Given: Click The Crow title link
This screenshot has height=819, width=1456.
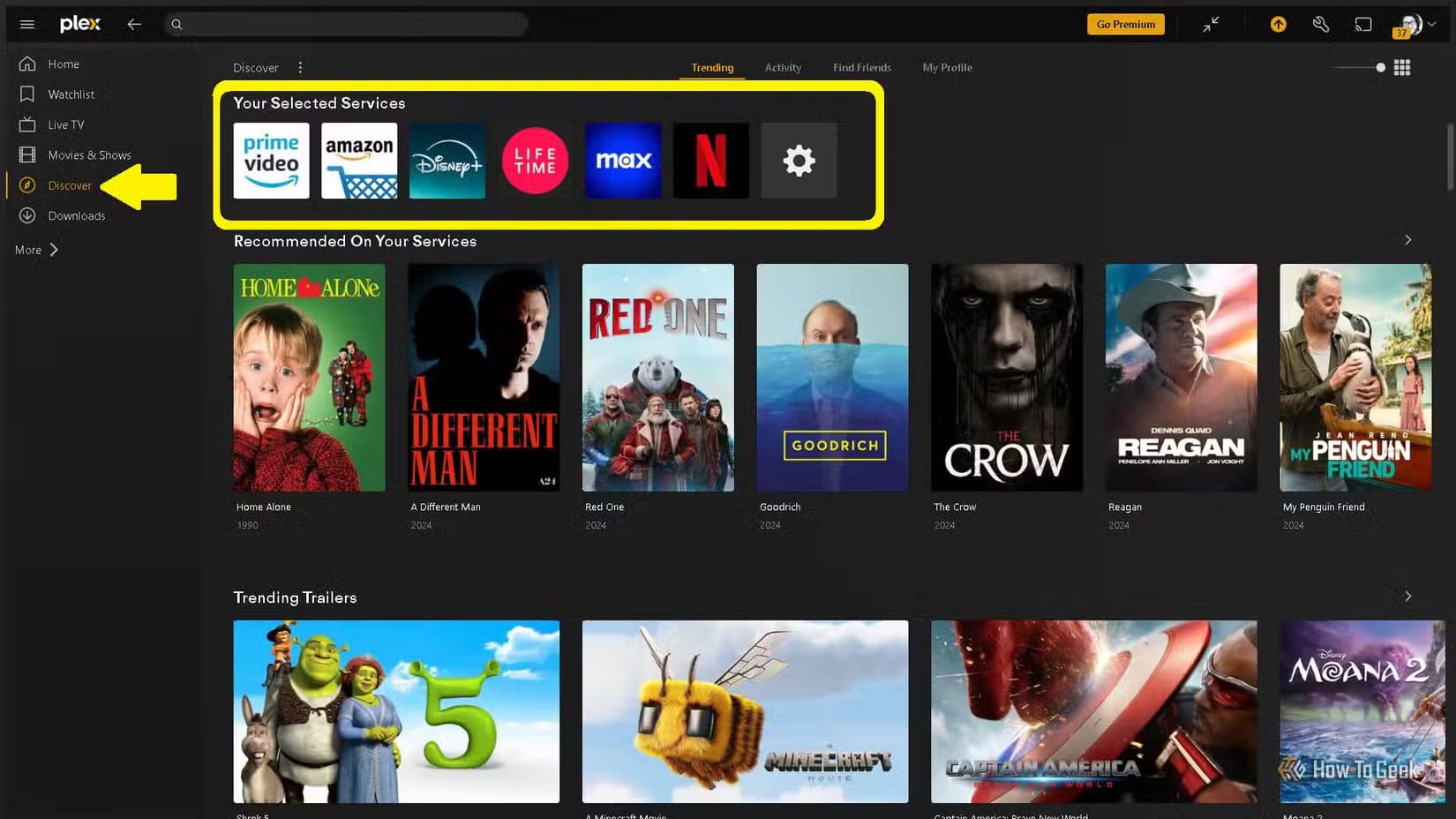Looking at the screenshot, I should tap(955, 507).
